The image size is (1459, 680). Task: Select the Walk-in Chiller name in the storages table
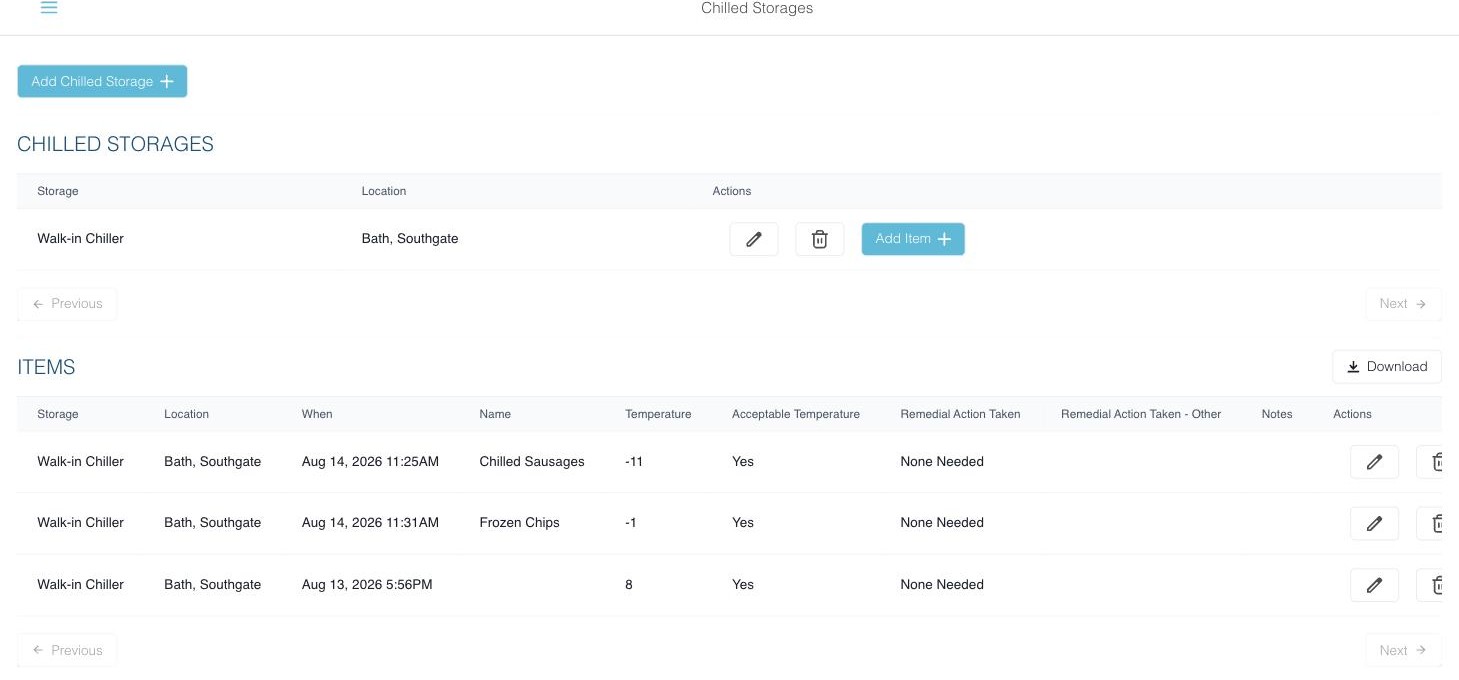pyautogui.click(x=81, y=239)
